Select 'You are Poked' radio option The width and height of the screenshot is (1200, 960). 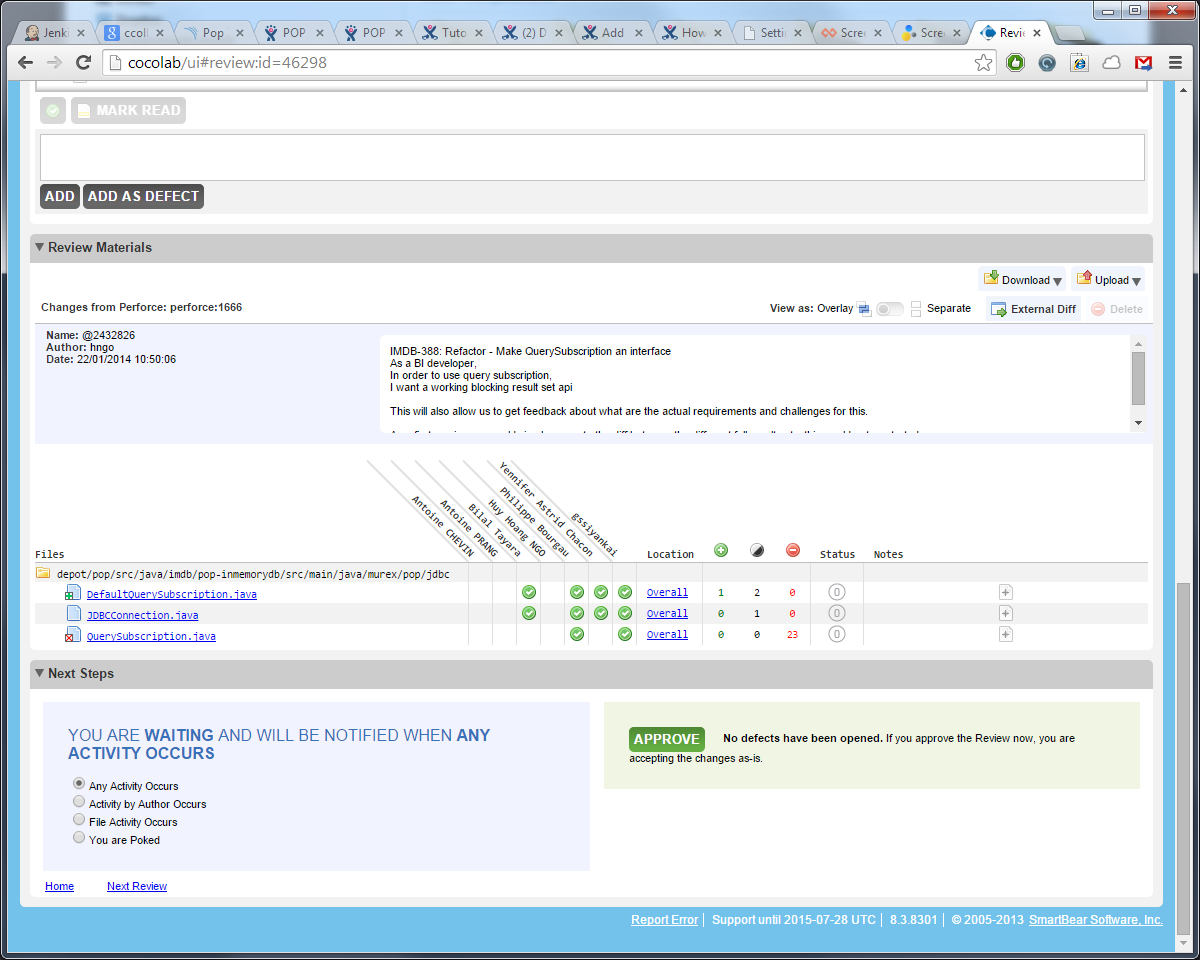[x=79, y=838]
